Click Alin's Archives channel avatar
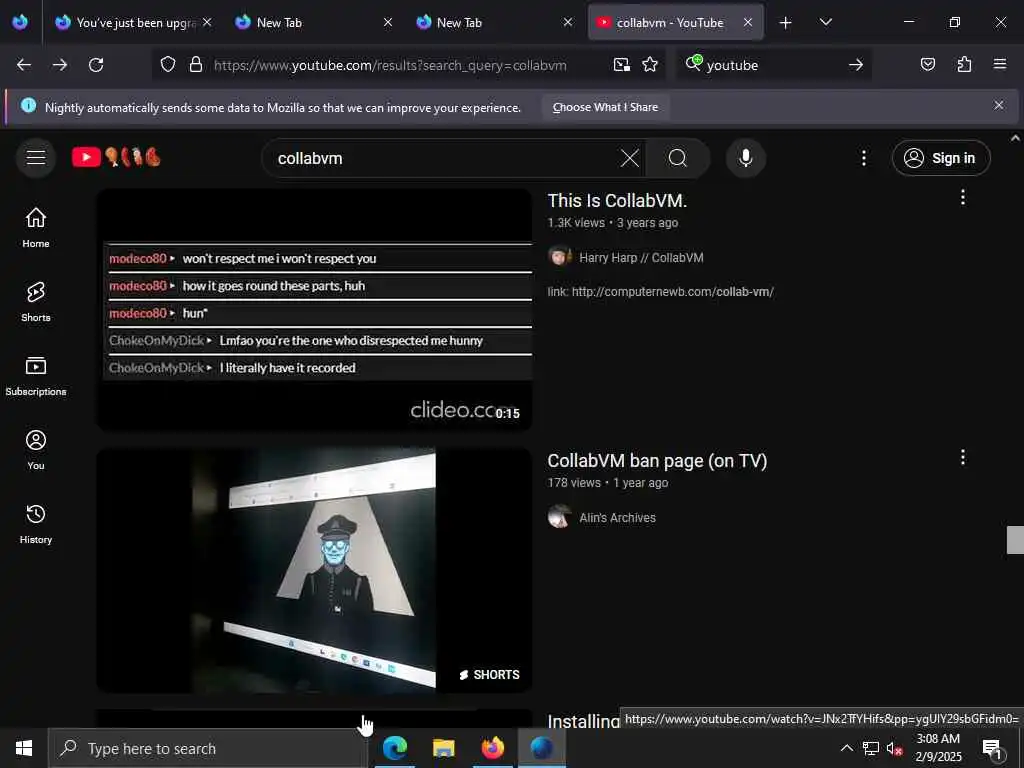1024x768 pixels. coord(560,517)
